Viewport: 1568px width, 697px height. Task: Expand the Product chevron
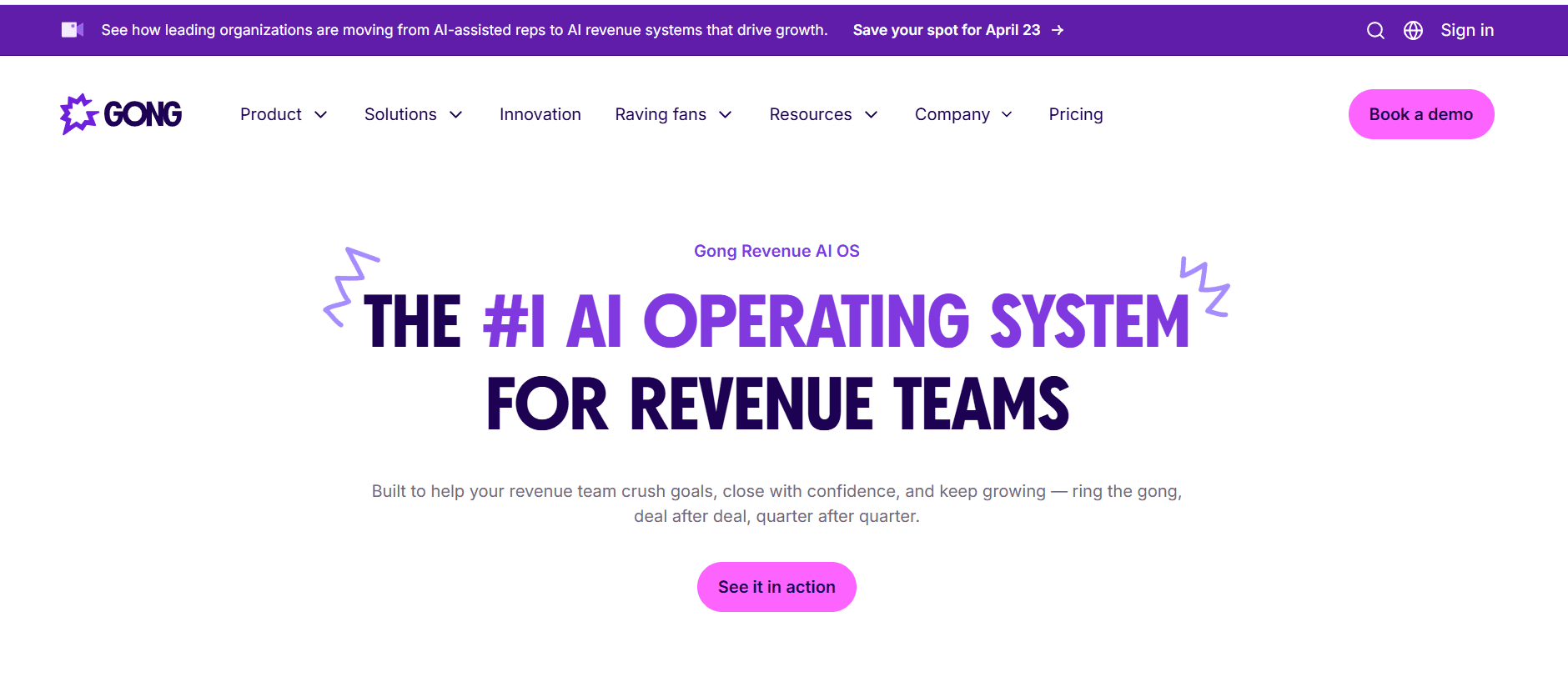point(321,115)
